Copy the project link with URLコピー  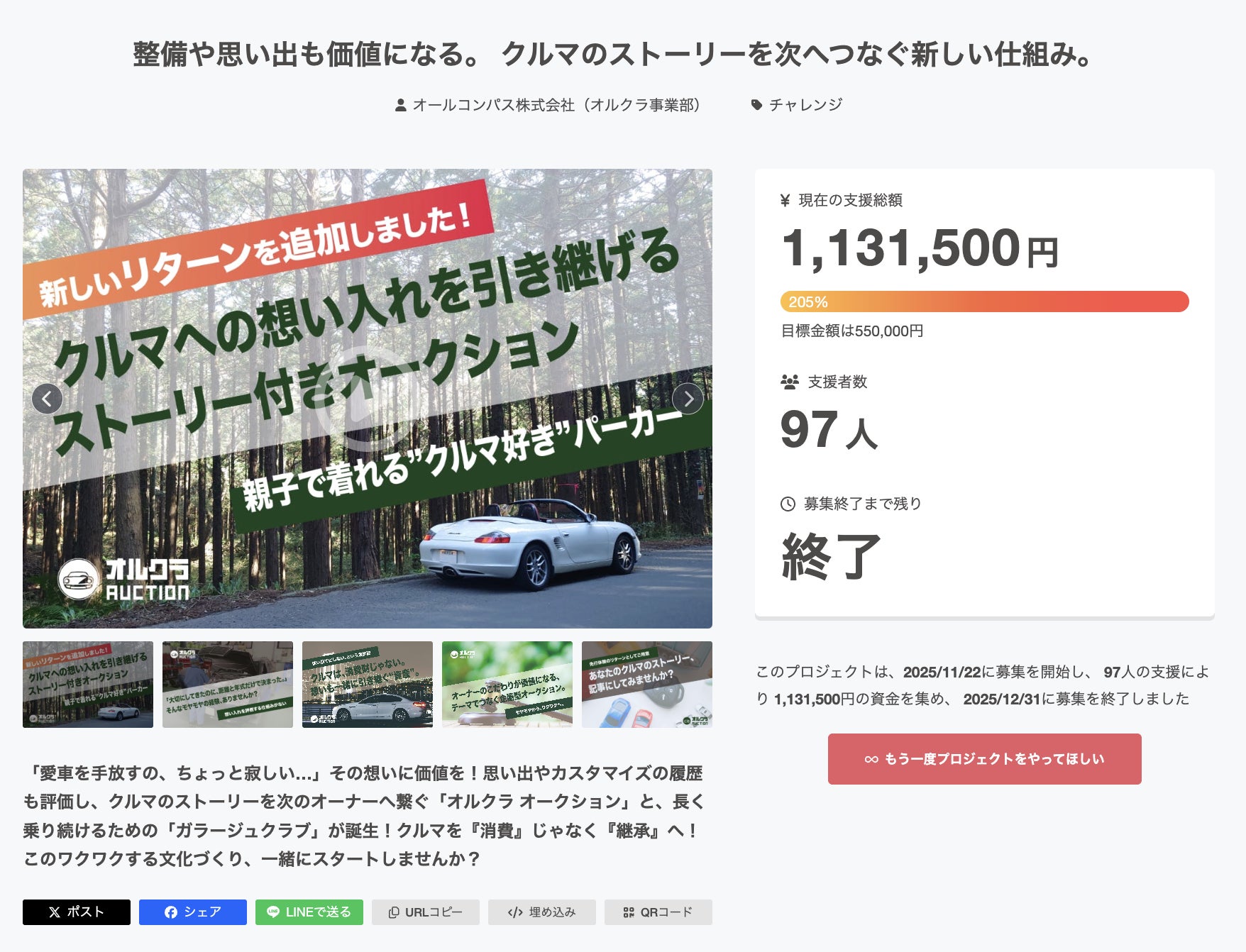(426, 912)
